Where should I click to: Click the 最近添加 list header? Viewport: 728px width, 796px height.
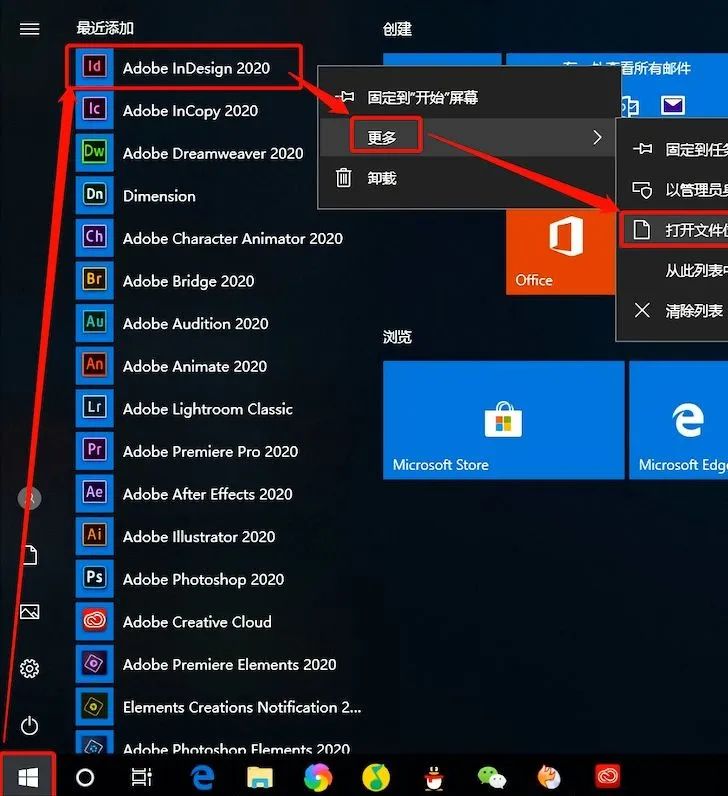(105, 28)
